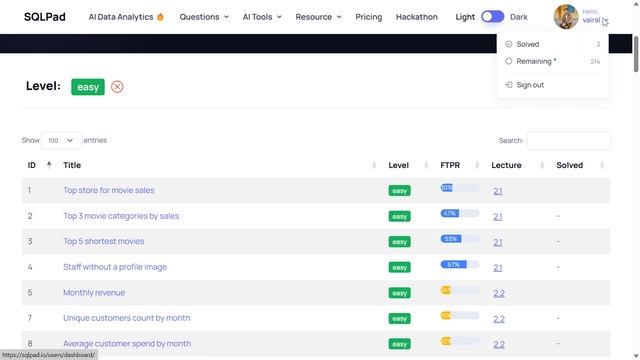
Task: Click FTPR progress bar for Top store row
Action: click(460, 188)
